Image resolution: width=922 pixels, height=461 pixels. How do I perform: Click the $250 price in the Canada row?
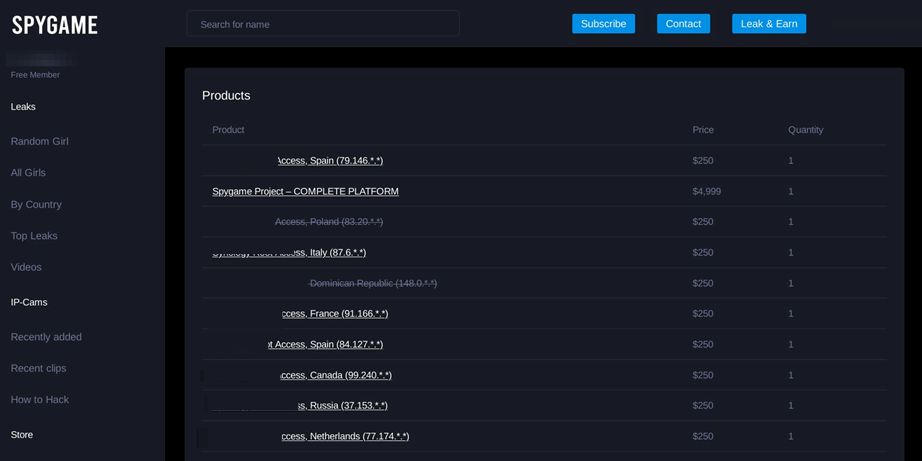pos(703,375)
